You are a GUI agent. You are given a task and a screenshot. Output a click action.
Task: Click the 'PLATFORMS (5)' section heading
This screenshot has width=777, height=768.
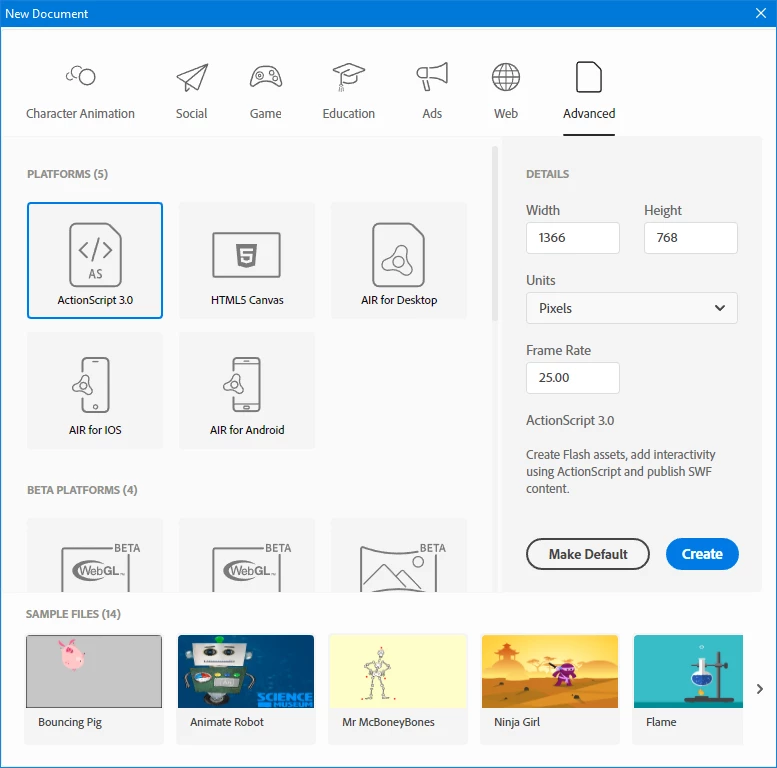pyautogui.click(x=67, y=174)
